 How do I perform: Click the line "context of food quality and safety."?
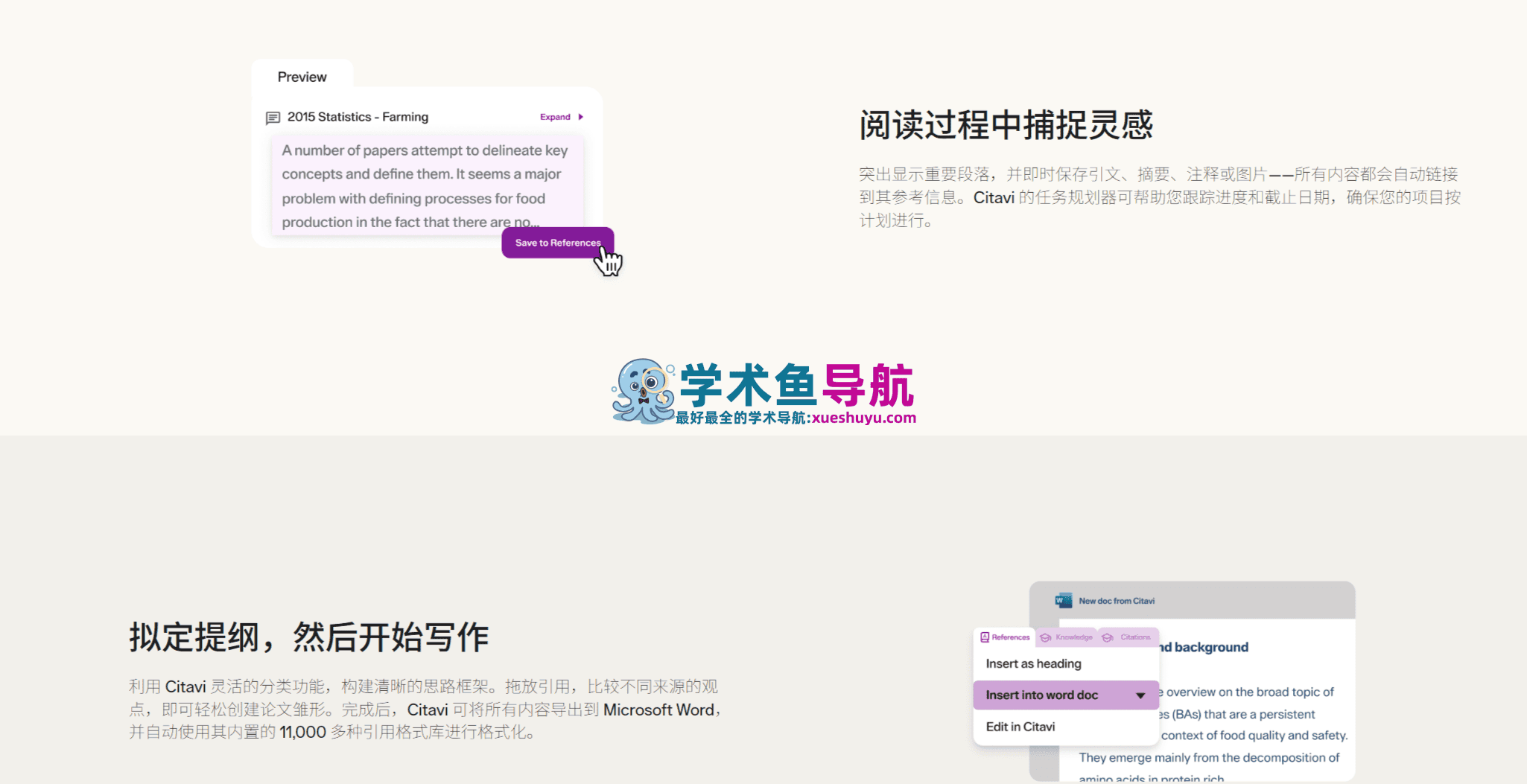tap(1254, 735)
